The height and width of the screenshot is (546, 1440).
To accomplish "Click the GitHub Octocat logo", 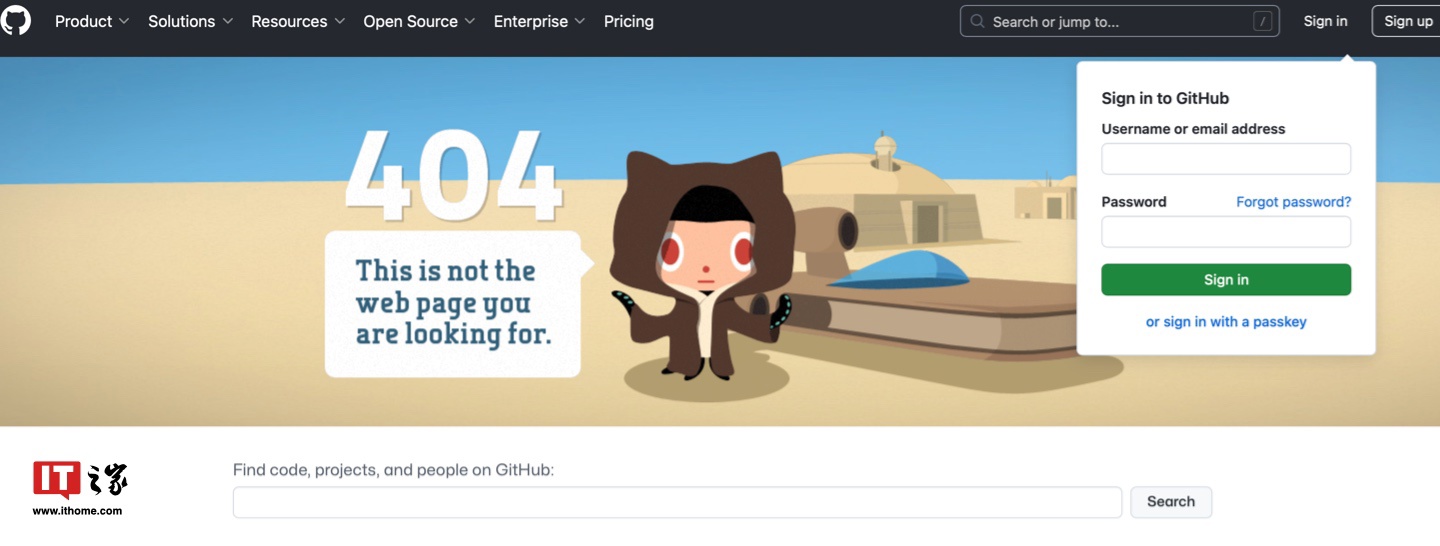I will (x=15, y=21).
